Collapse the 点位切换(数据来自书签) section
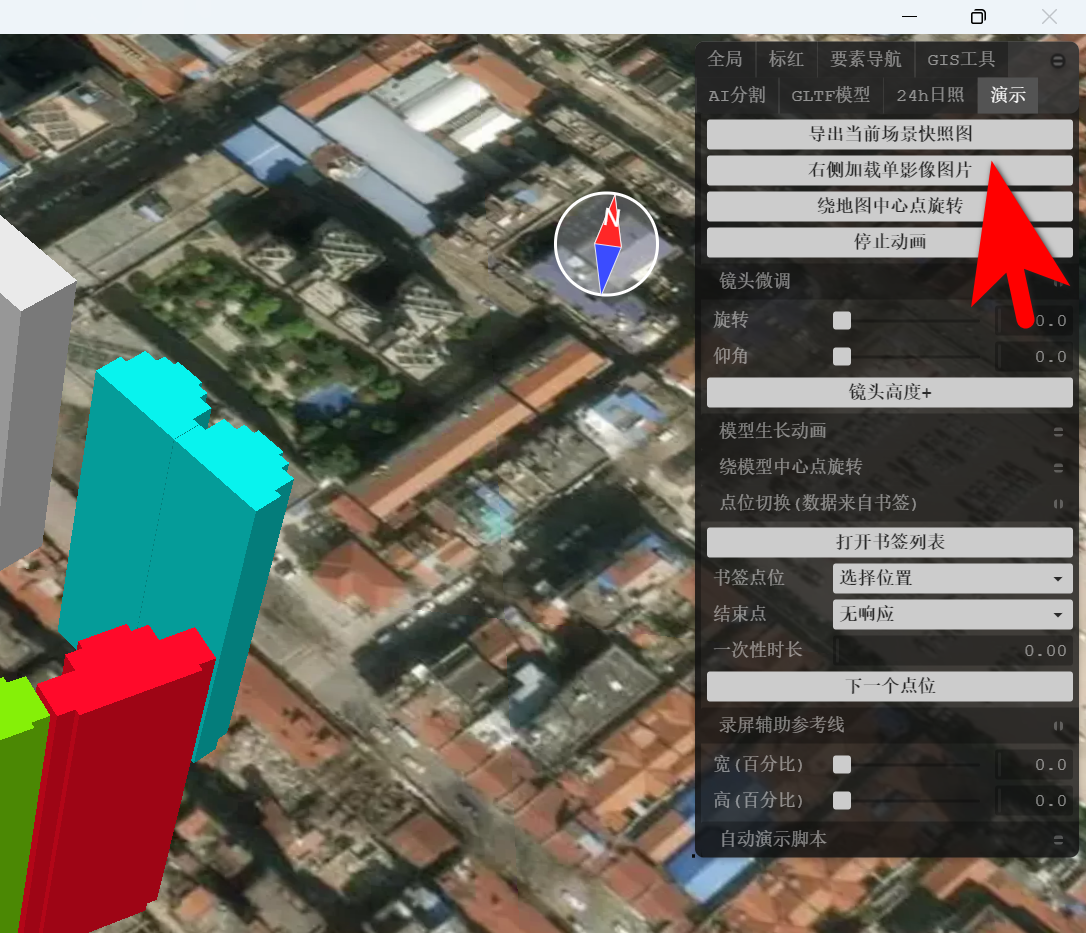 tap(889, 503)
